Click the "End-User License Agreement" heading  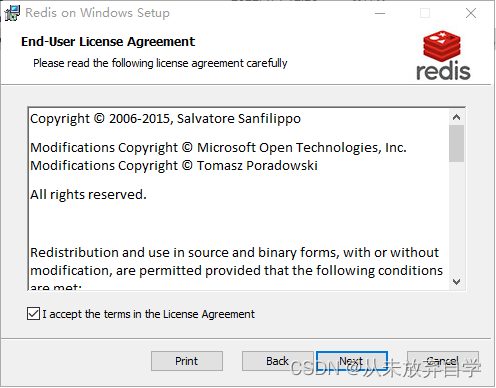(108, 42)
